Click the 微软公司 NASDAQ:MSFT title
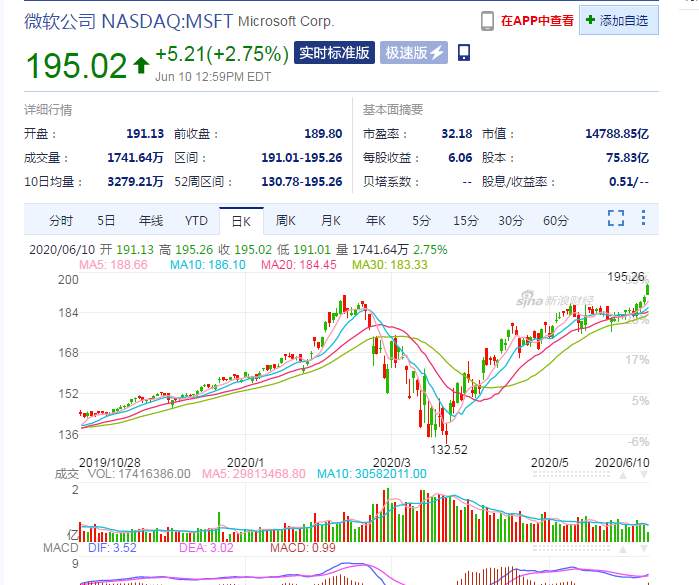Viewport: 699px width, 585px height. click(128, 21)
